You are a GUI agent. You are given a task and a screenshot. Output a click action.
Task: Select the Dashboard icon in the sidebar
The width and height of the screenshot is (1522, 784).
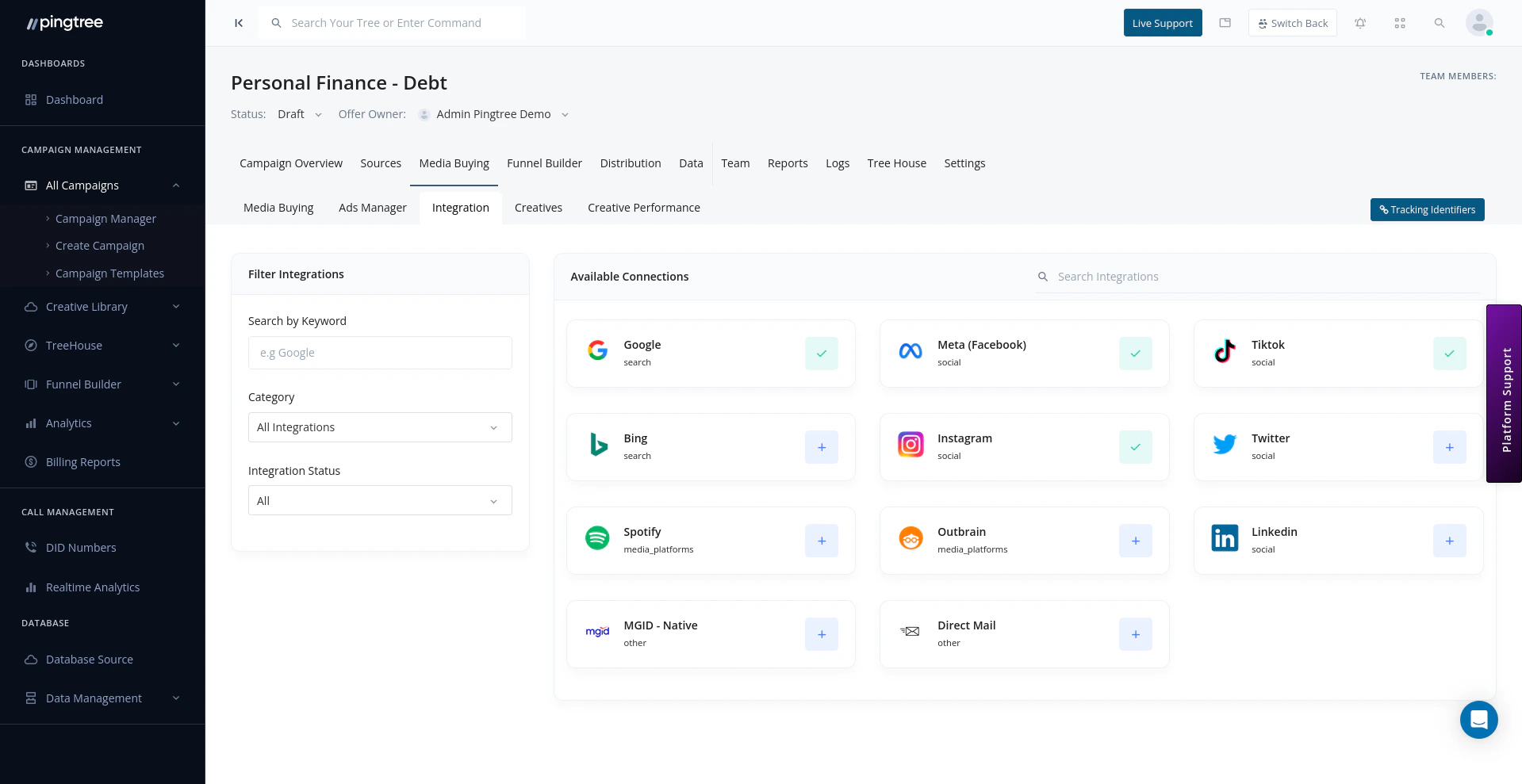29,99
